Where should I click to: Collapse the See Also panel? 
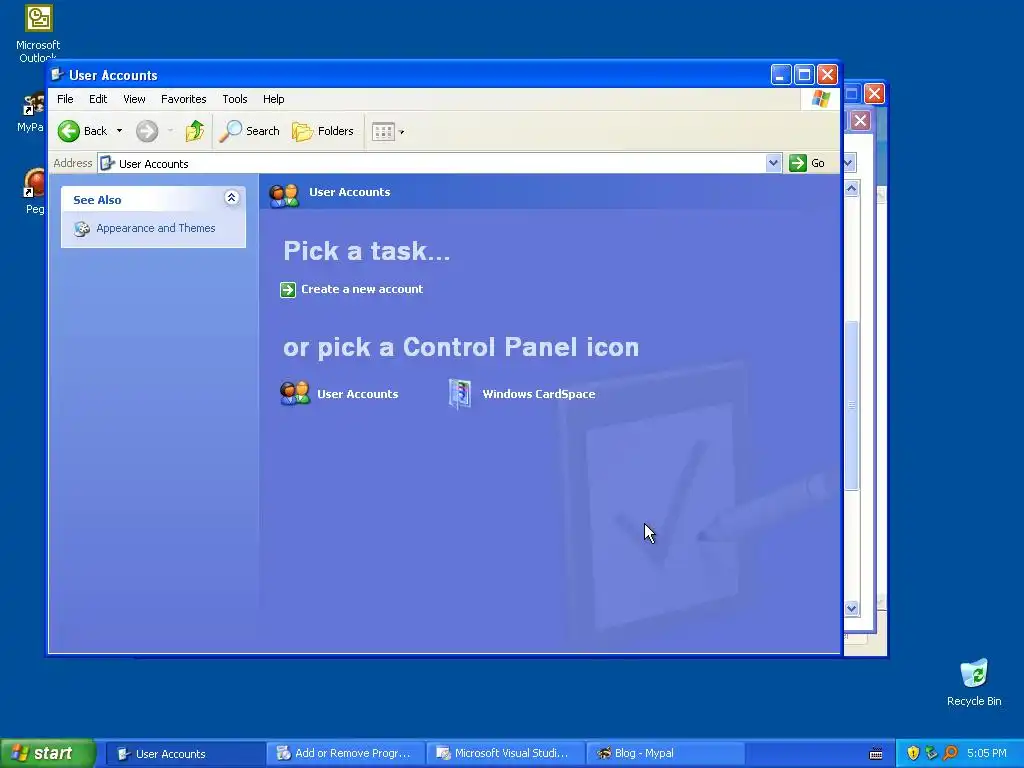coord(231,198)
